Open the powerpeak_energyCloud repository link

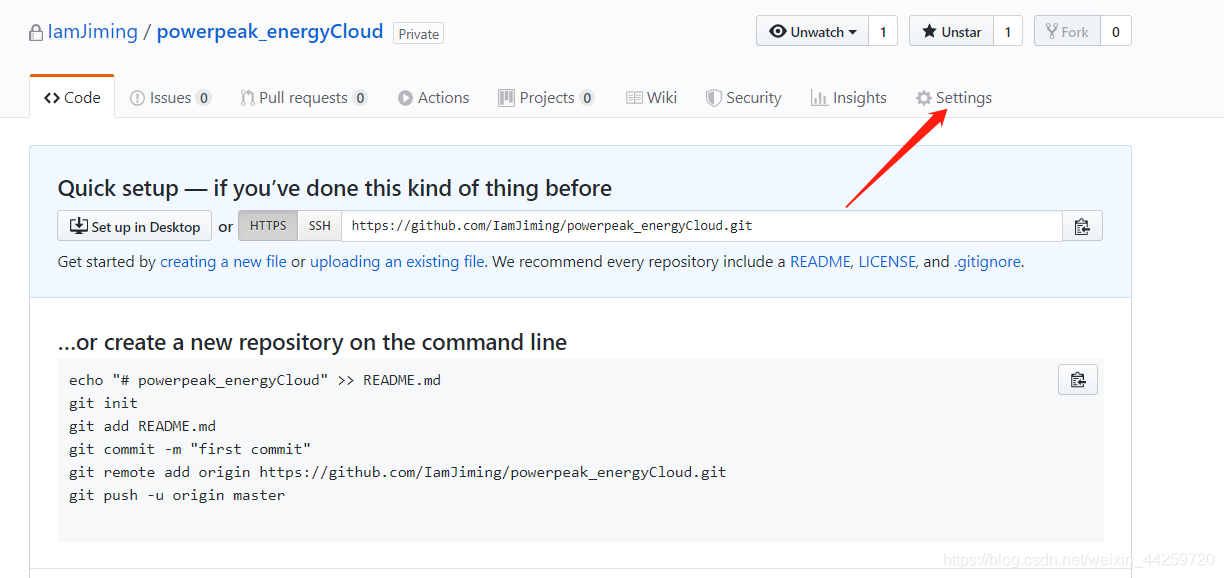click(270, 32)
